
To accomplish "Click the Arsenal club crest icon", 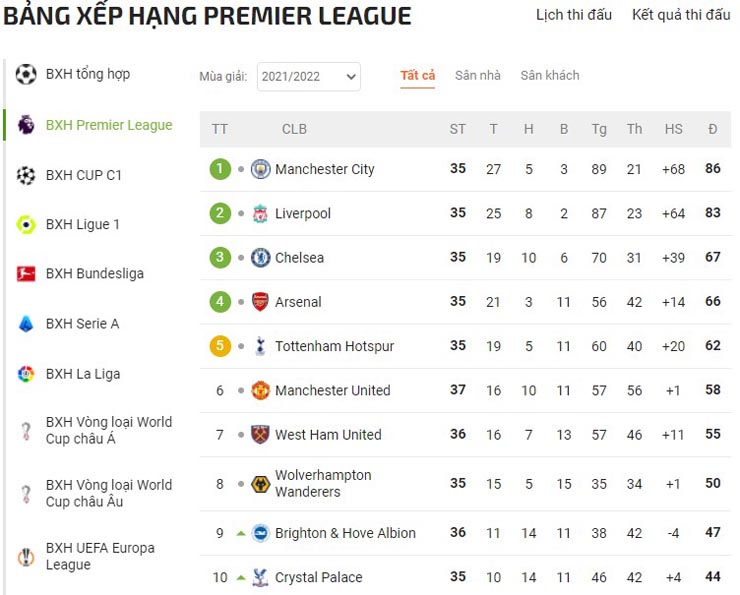I will click(x=260, y=301).
